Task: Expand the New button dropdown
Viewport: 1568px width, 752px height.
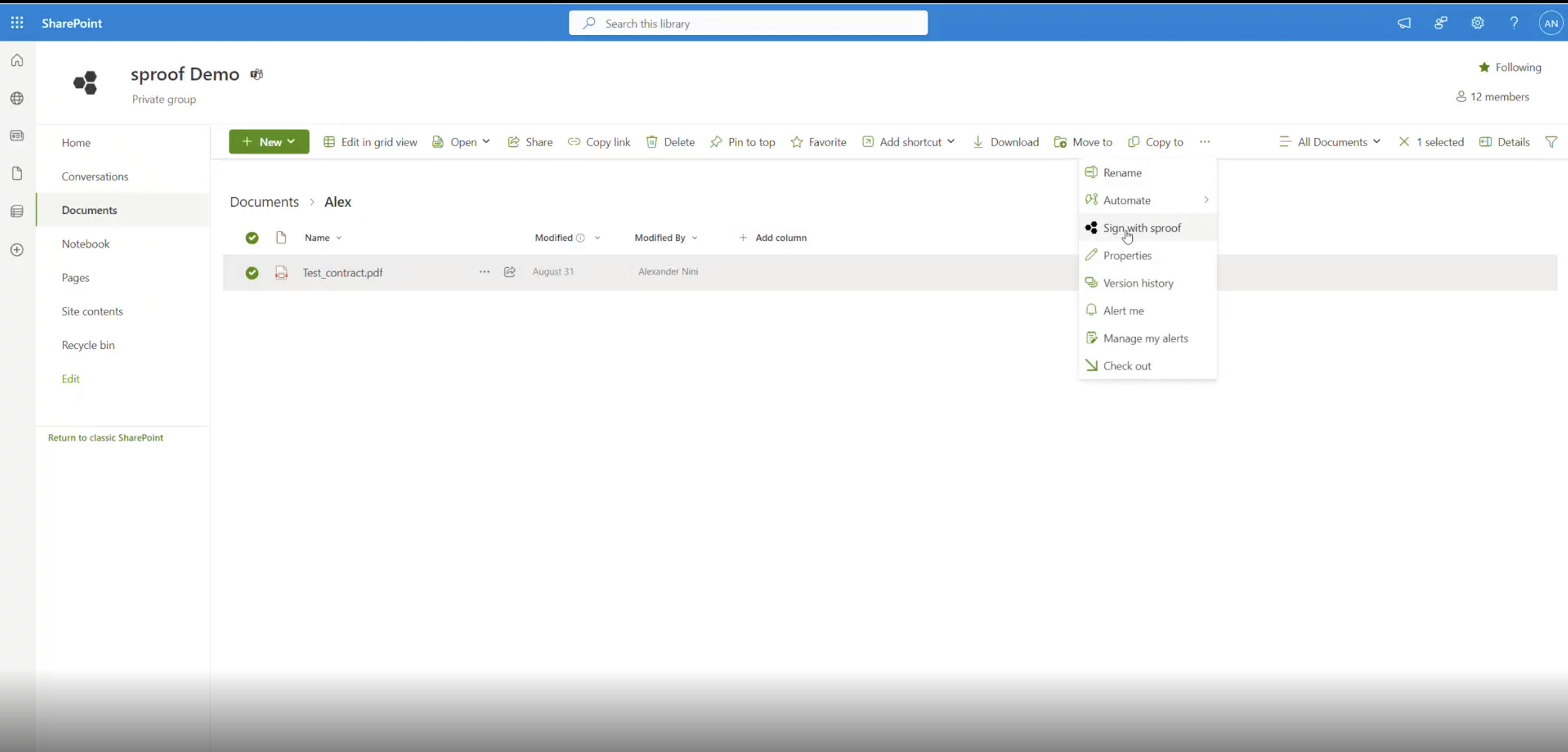Action: (x=292, y=142)
